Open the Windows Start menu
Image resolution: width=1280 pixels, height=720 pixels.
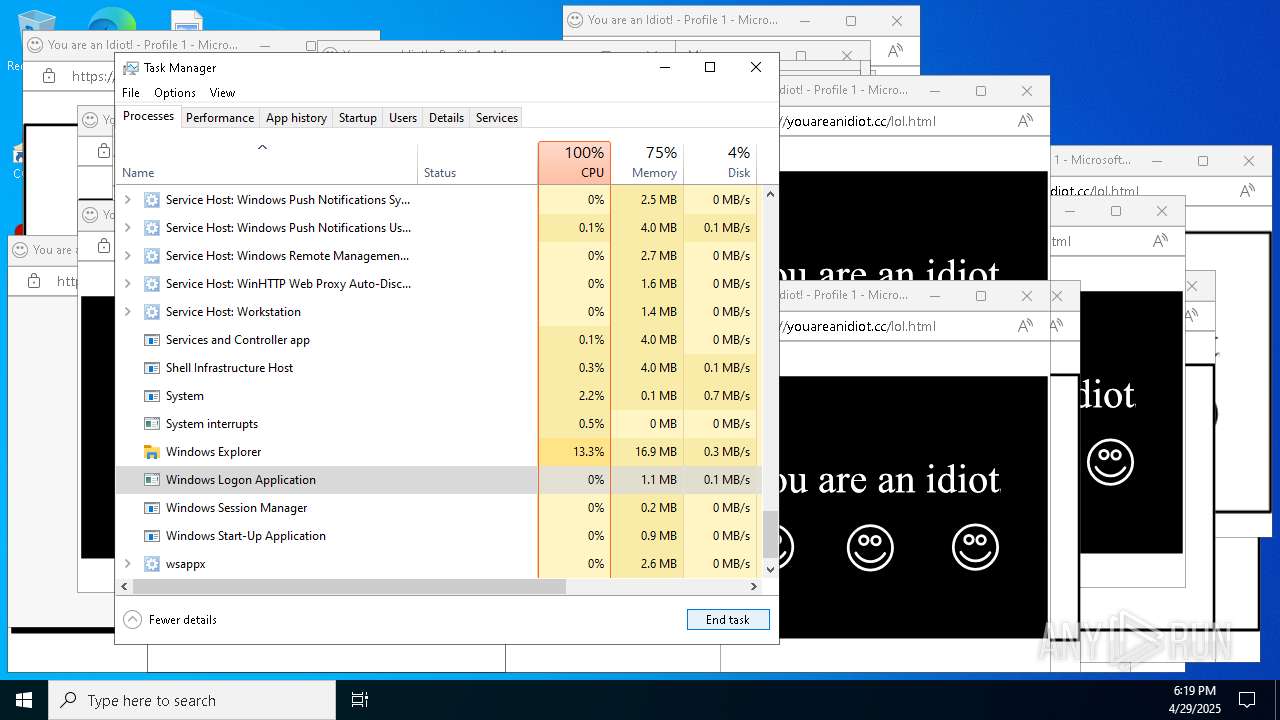pos(24,700)
